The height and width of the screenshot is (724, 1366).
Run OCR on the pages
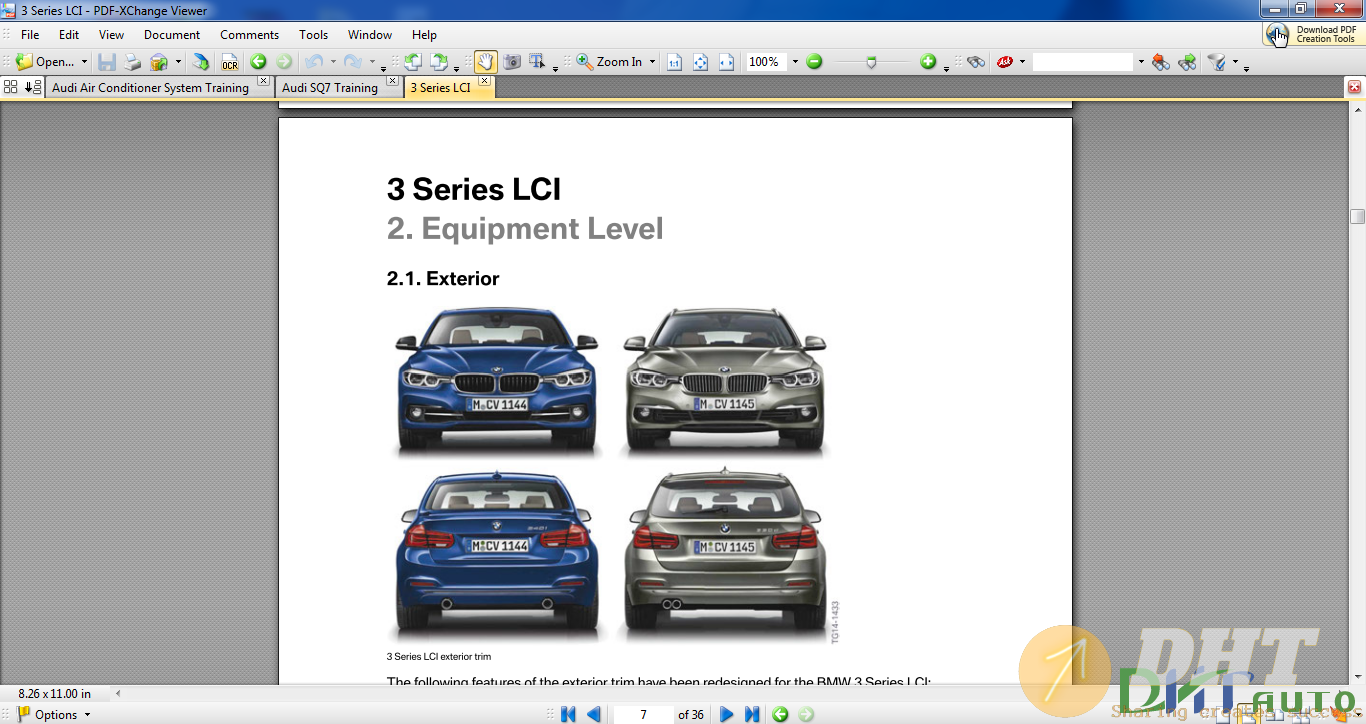pyautogui.click(x=230, y=62)
